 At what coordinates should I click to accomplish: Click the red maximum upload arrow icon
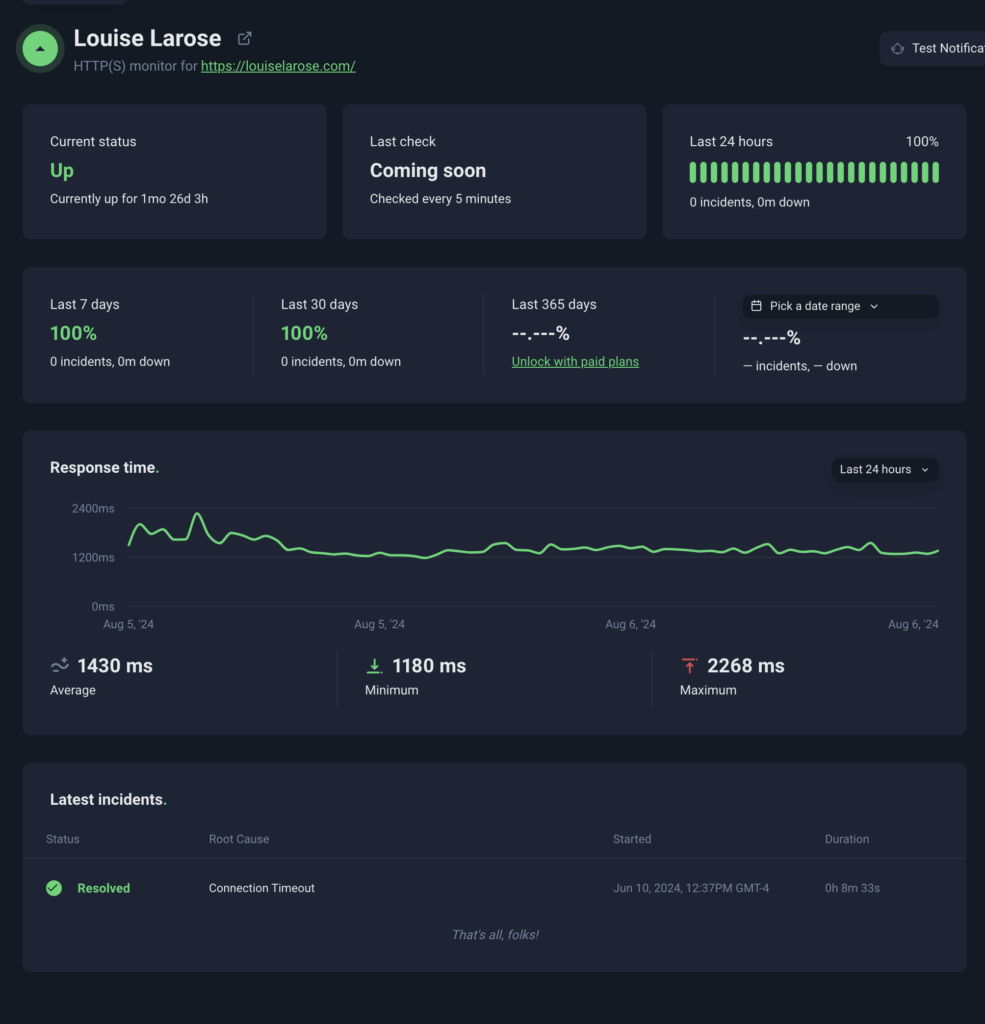click(x=689, y=666)
